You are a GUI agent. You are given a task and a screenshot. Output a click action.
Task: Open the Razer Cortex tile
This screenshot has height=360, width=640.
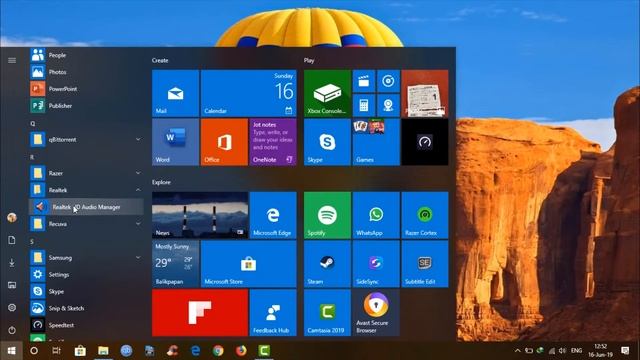point(425,215)
